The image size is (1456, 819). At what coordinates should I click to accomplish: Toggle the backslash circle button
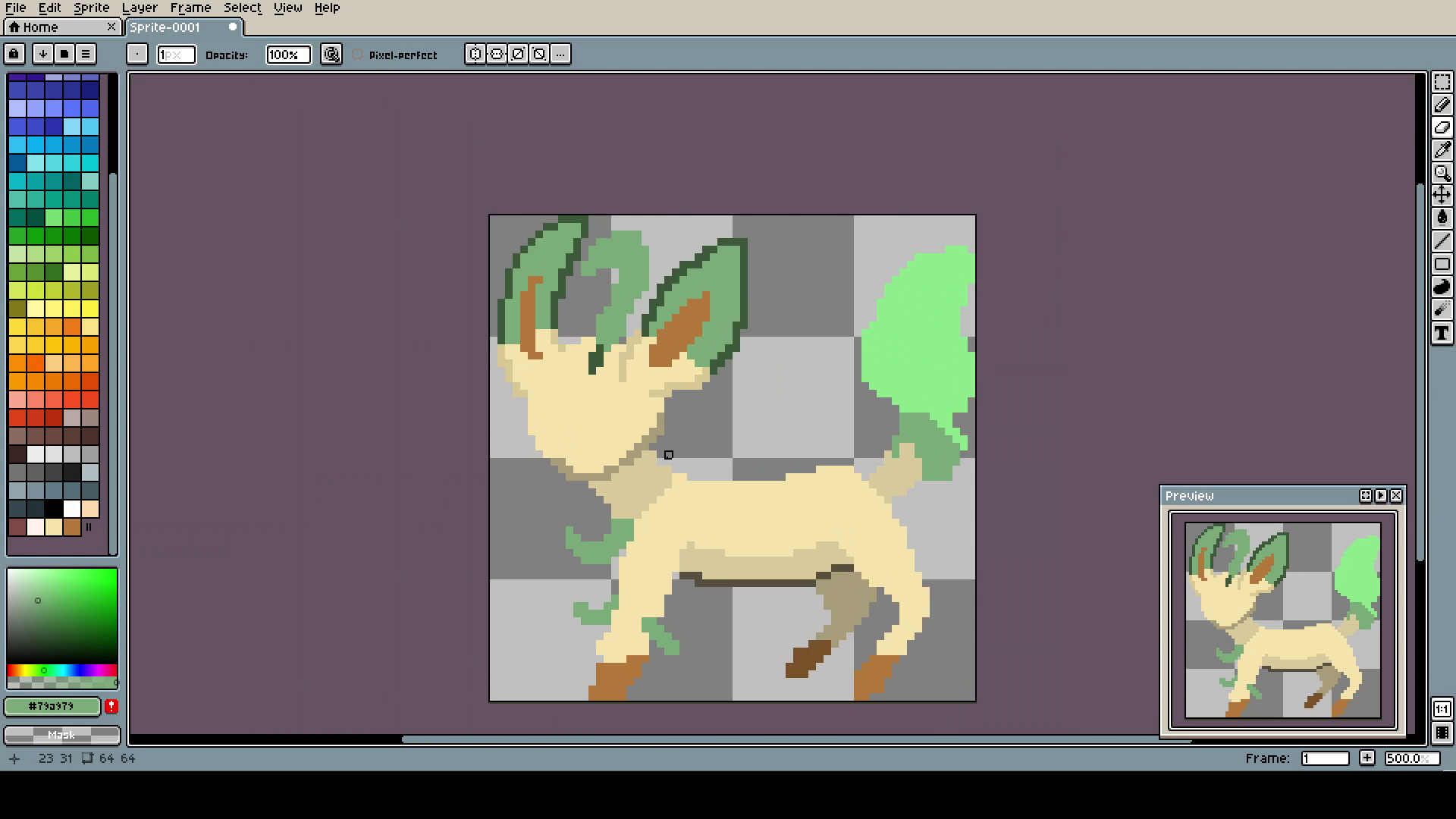539,54
